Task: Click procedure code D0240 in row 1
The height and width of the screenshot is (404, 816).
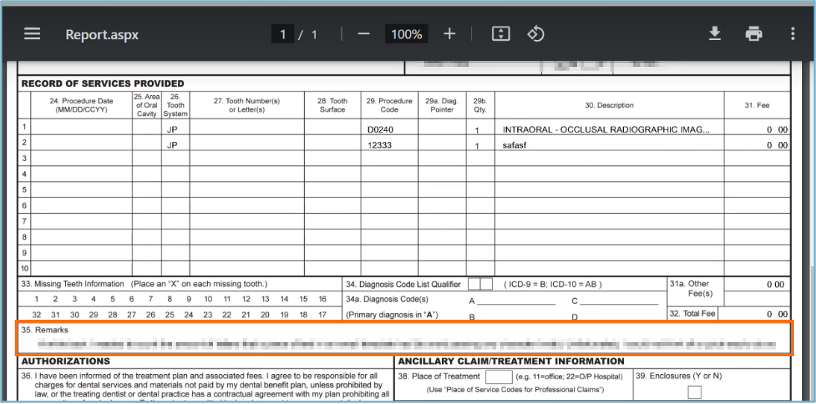Action: 381,129
